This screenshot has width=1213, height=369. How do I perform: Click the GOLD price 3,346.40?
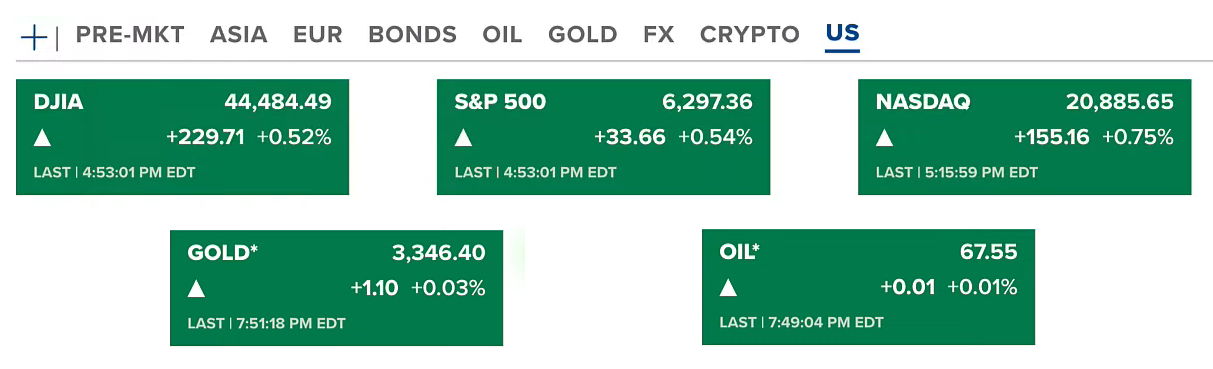point(438,253)
